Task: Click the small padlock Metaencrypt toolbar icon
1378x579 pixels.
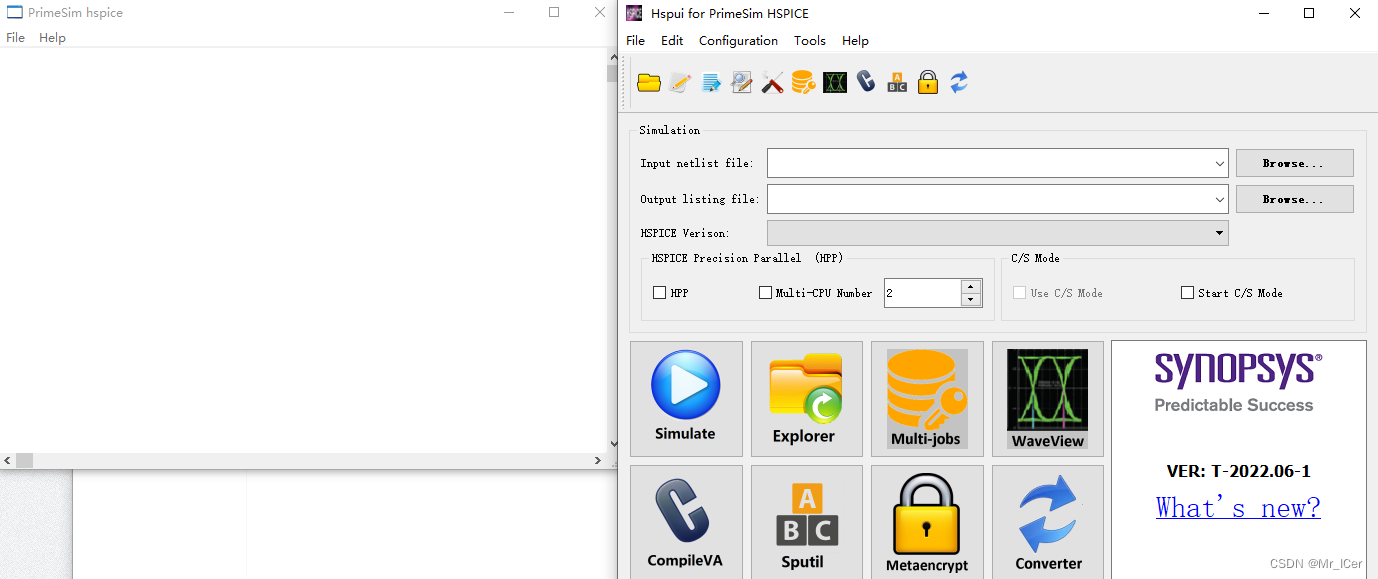Action: coord(928,82)
